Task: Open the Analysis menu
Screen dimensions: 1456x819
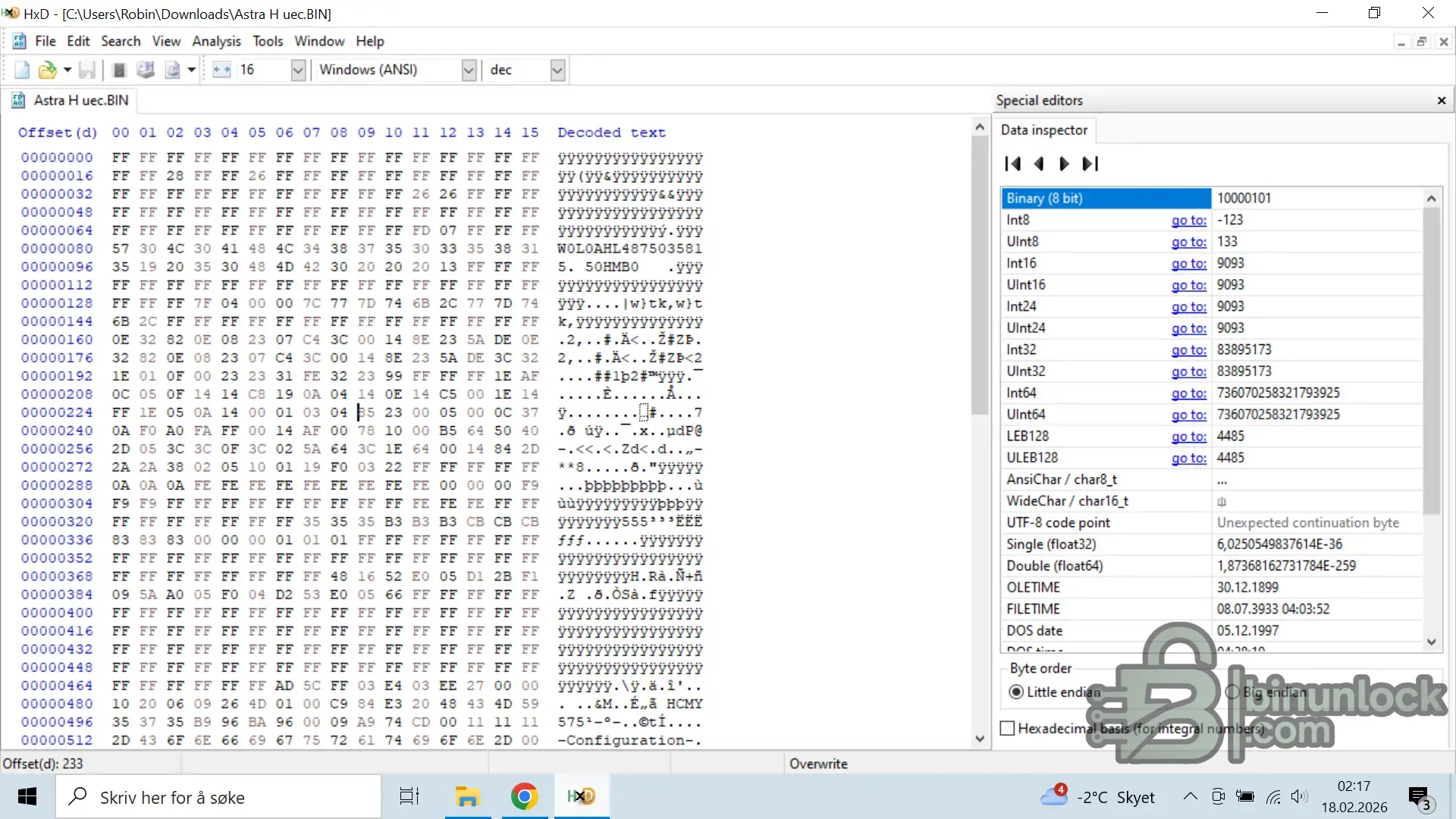Action: pos(216,41)
